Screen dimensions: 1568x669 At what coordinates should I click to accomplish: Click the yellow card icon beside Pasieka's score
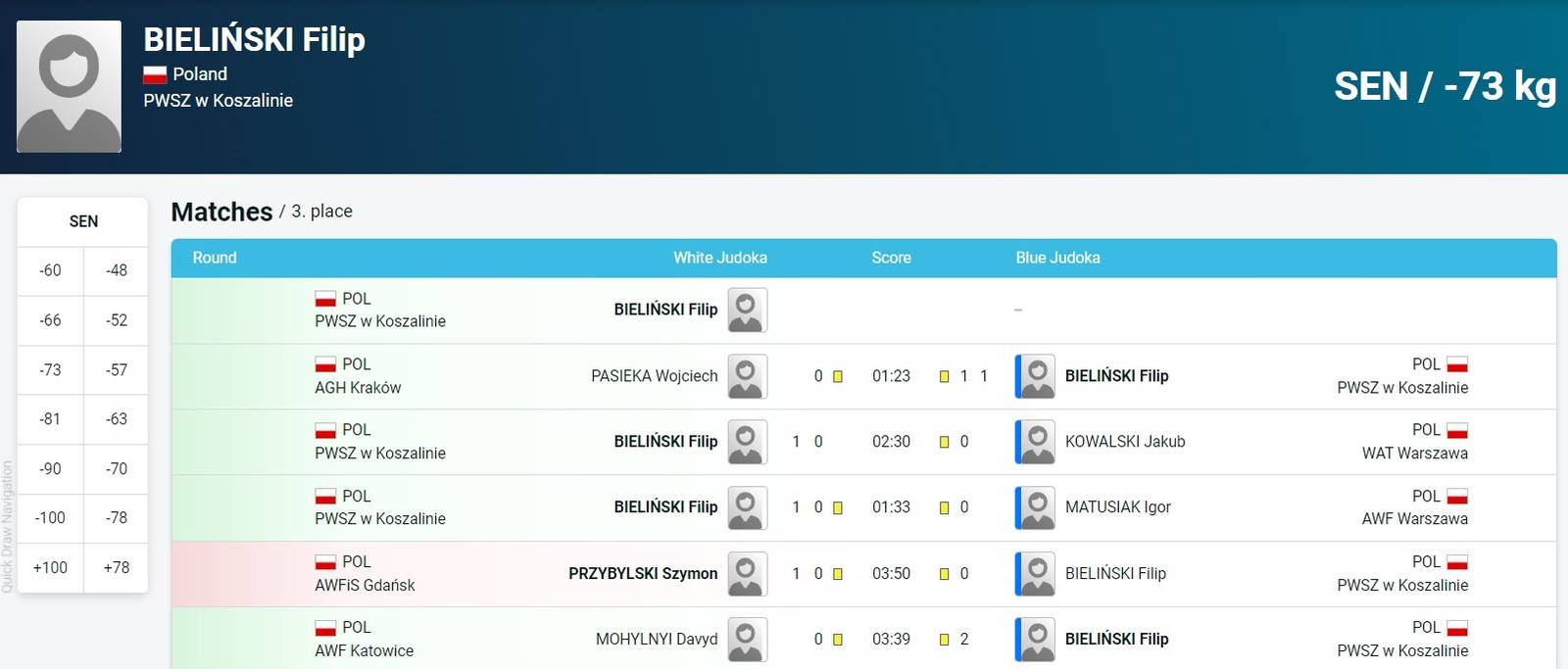(838, 376)
